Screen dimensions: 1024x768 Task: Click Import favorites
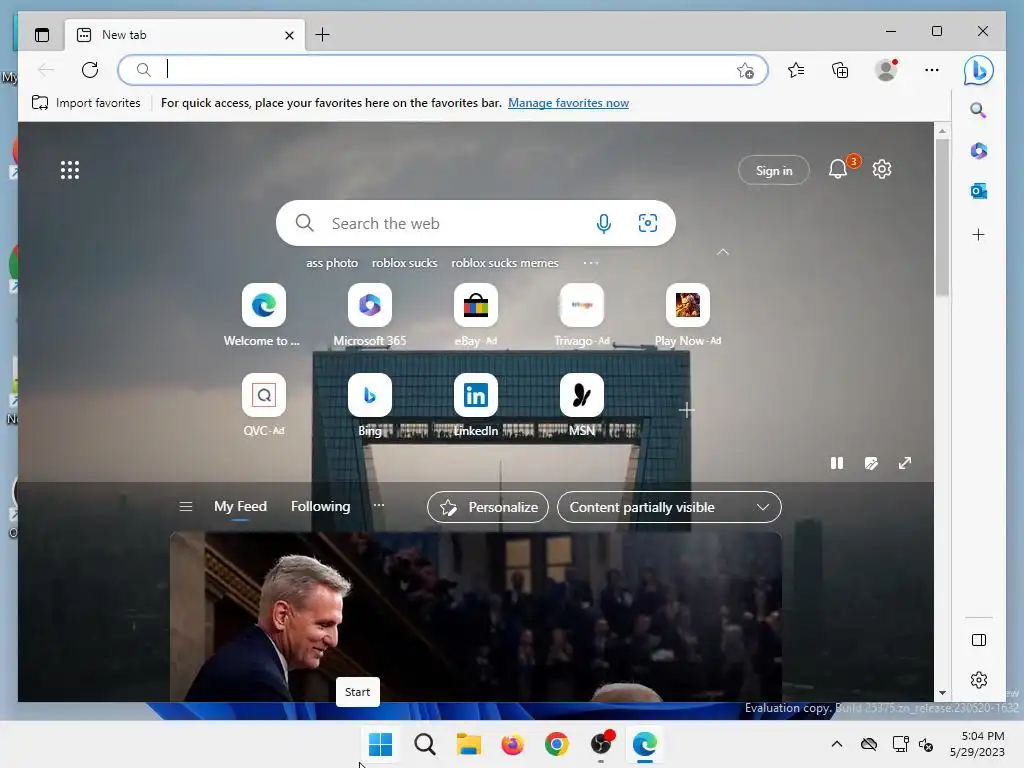tap(86, 103)
